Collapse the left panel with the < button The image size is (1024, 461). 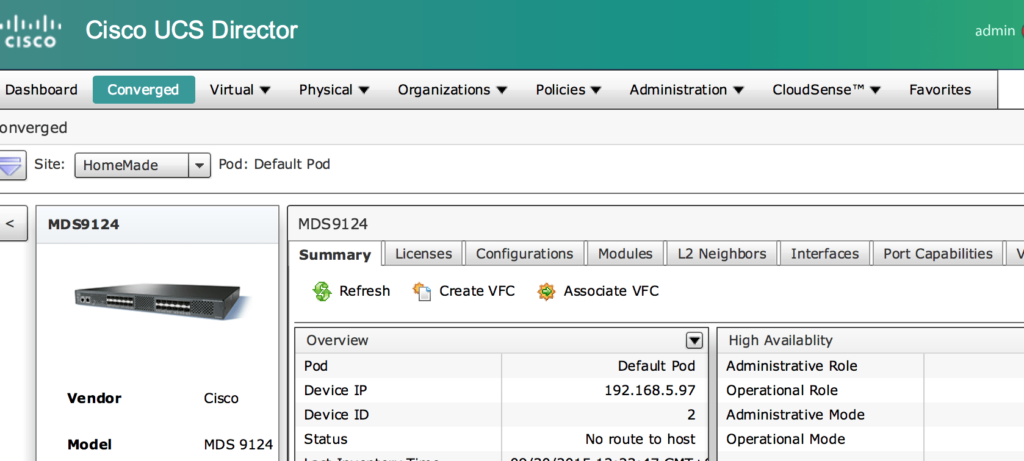click(11, 223)
